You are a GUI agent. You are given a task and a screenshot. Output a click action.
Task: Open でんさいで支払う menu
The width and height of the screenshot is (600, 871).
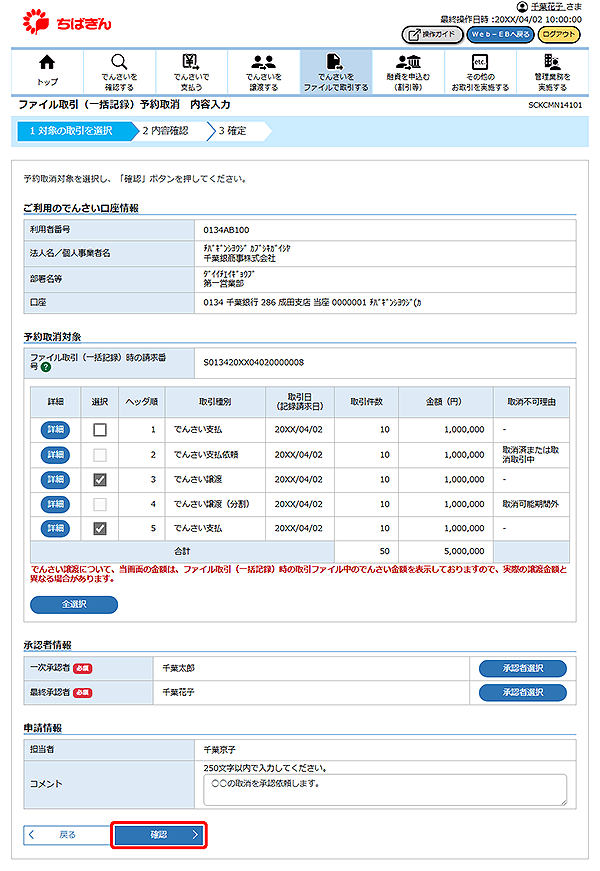pos(191,72)
